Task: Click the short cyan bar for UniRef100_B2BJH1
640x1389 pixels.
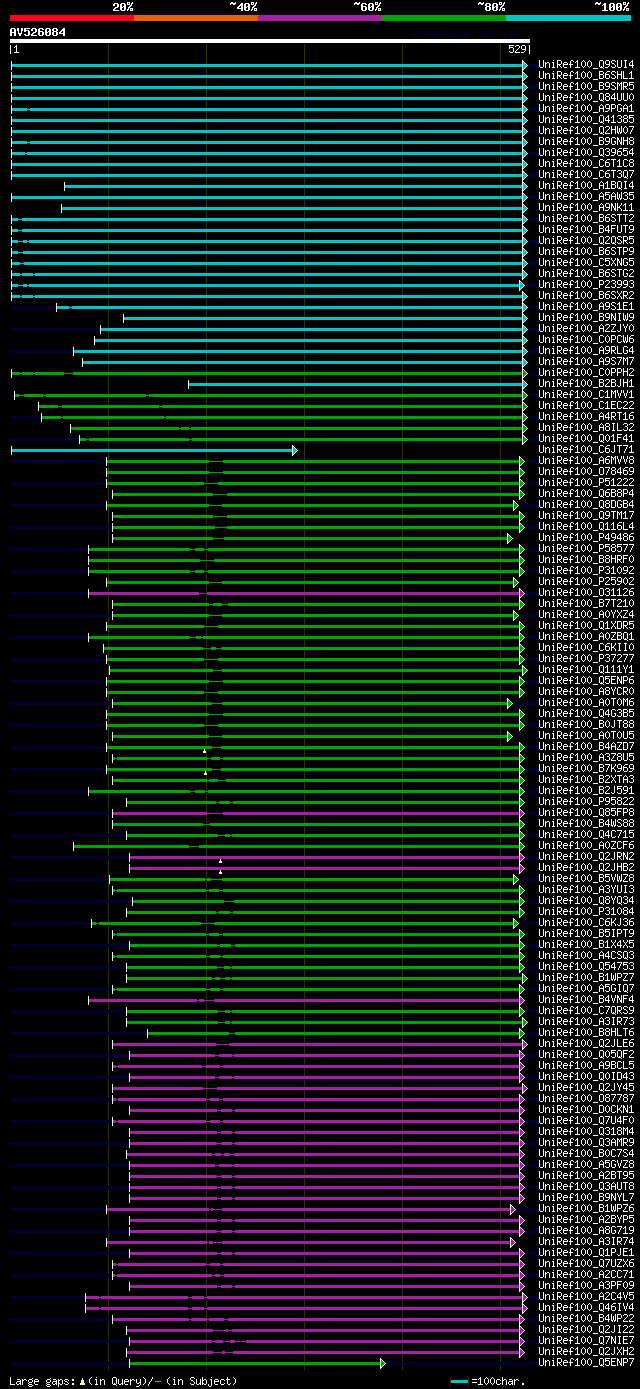Action: [357, 383]
